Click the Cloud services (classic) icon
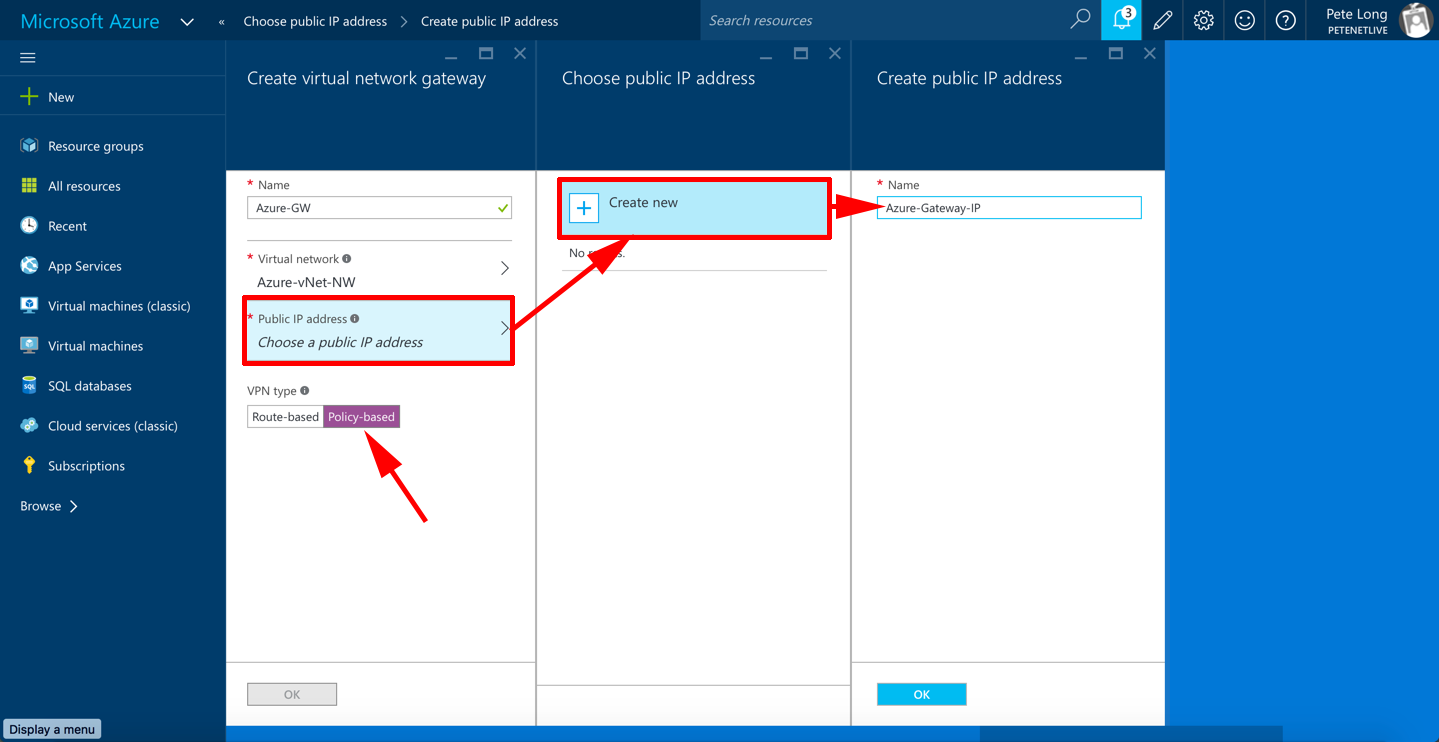The height and width of the screenshot is (742, 1439). pos(29,426)
